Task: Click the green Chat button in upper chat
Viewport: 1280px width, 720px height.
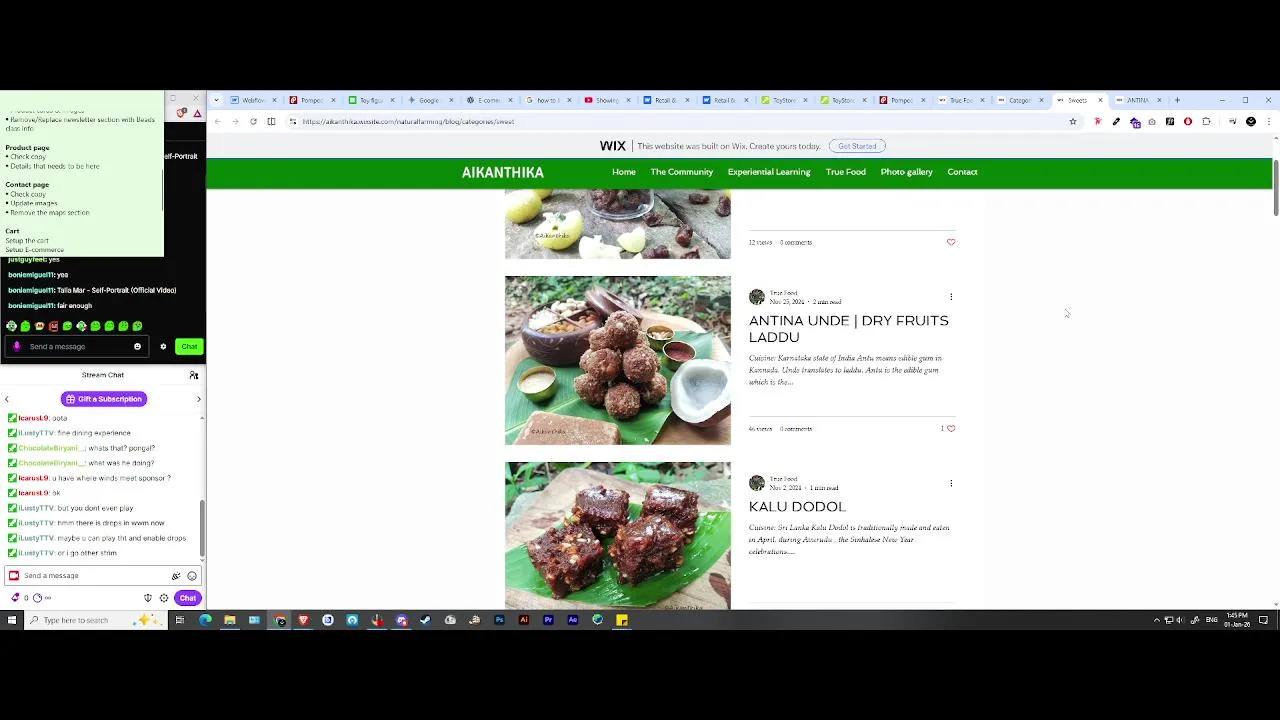Action: pos(189,347)
